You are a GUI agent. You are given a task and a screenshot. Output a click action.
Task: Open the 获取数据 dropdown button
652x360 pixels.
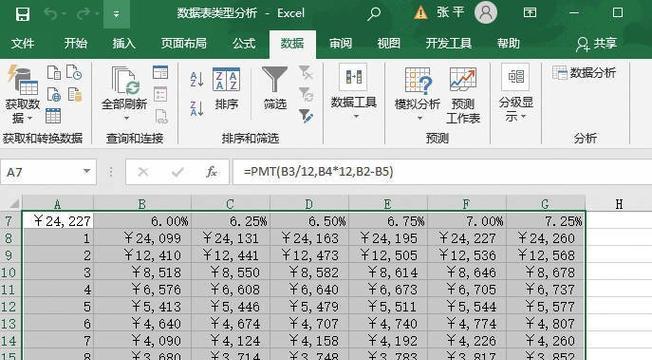coord(22,94)
